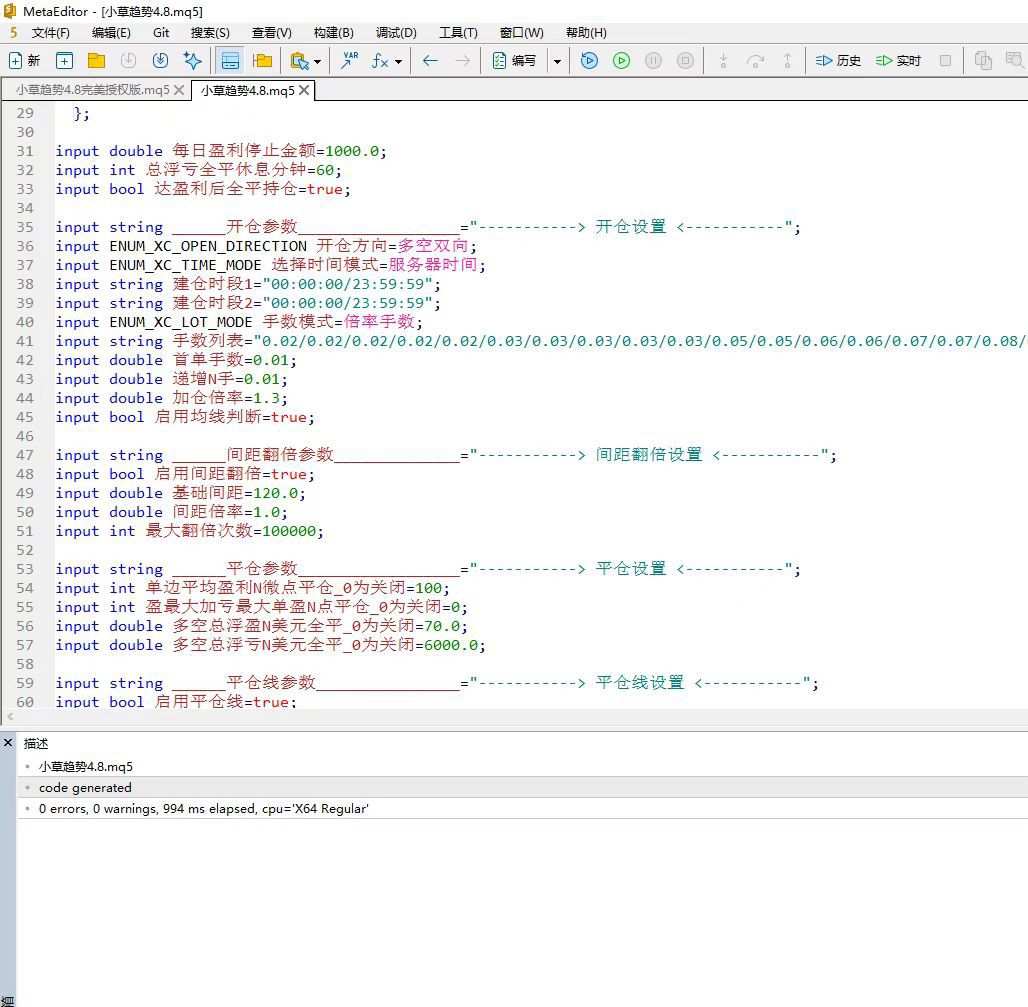
Task: Click the clipboard cursor toolbar icon
Action: point(300,61)
